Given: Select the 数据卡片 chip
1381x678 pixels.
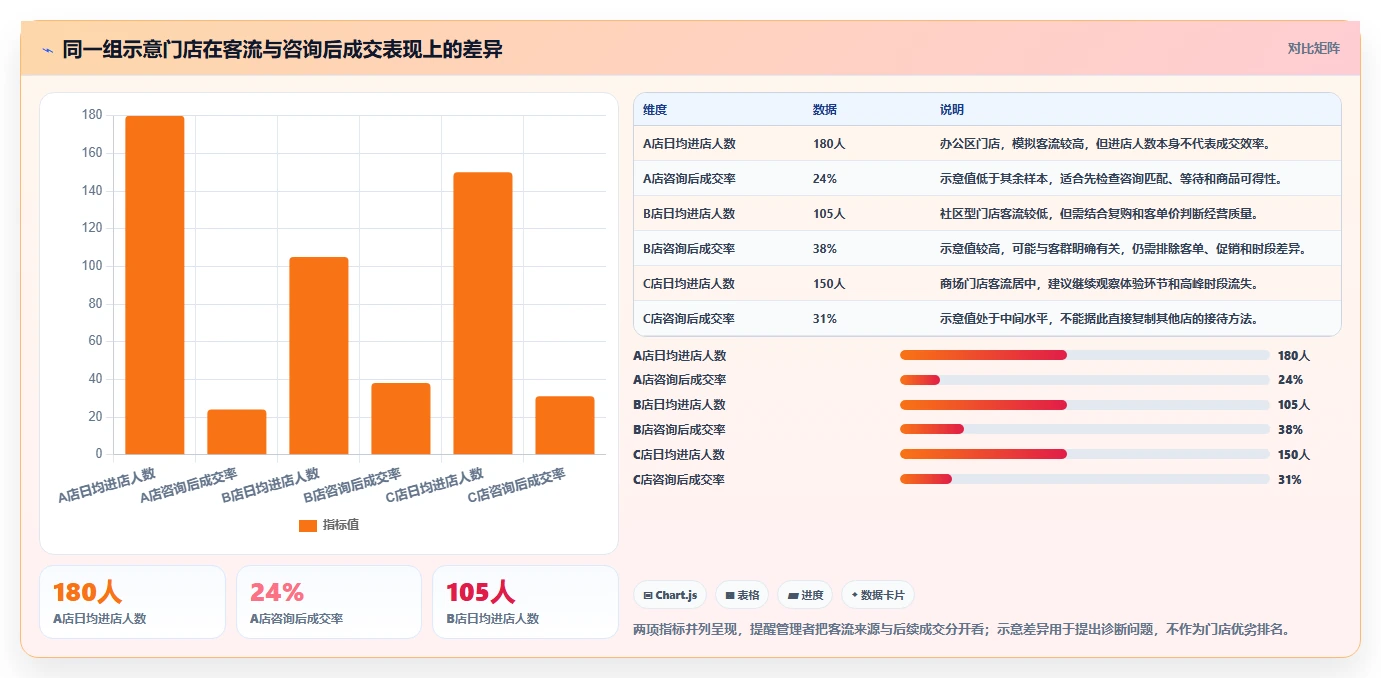Looking at the screenshot, I should coord(877,595).
